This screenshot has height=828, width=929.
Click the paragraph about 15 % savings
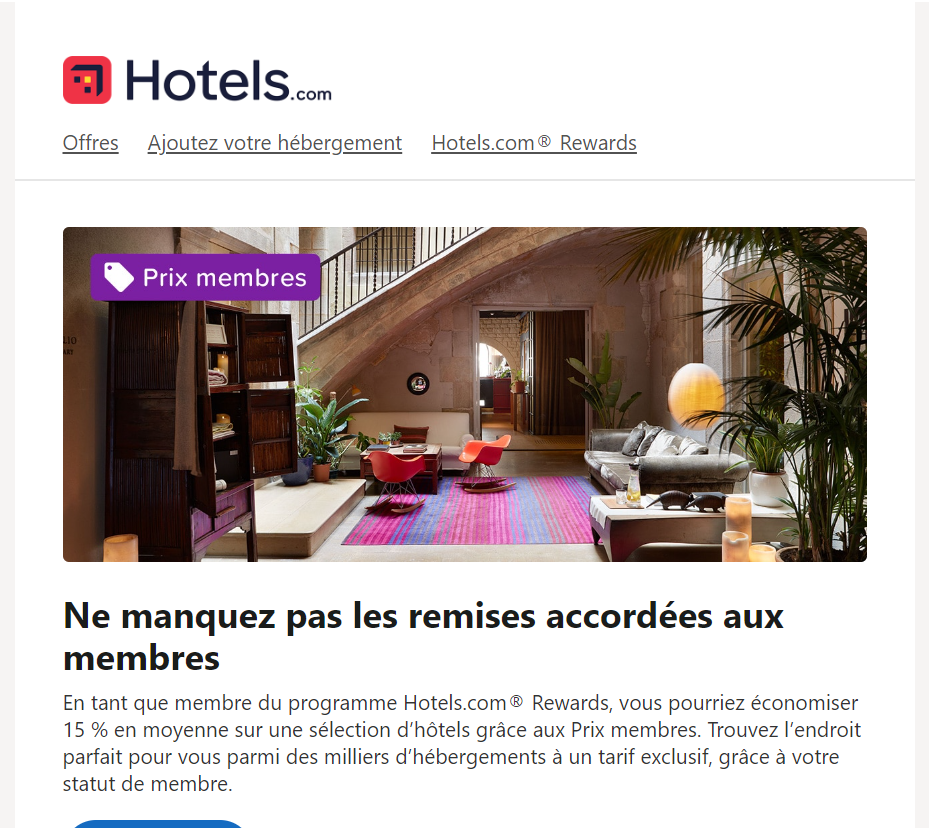462,743
